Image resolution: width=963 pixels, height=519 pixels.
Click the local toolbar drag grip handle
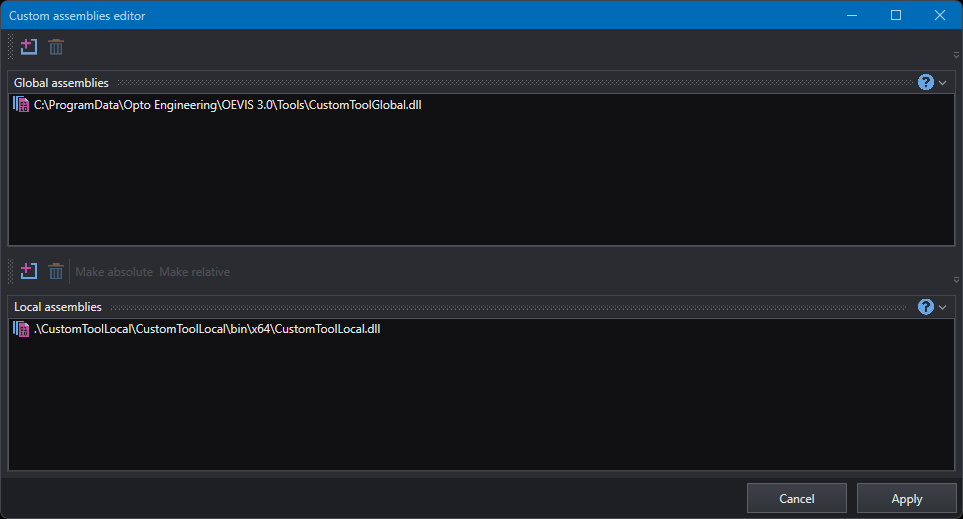[x=10, y=271]
